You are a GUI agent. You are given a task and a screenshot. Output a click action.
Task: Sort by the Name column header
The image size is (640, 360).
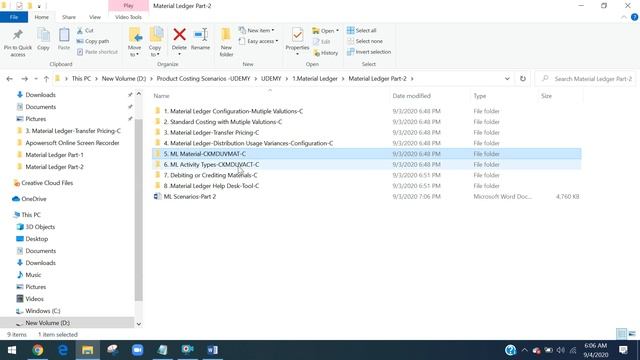pyautogui.click(x=161, y=96)
